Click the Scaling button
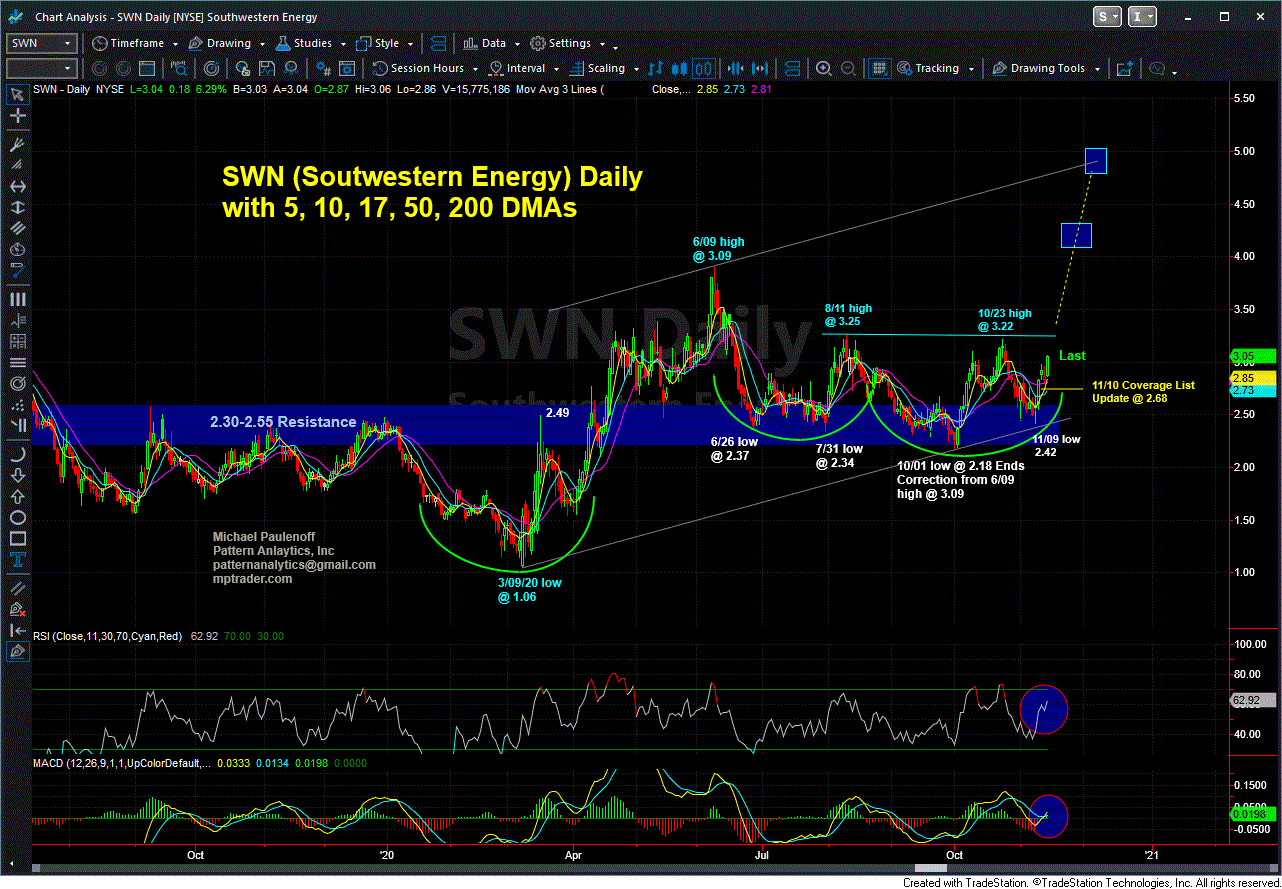The height and width of the screenshot is (889, 1282). click(x=597, y=68)
